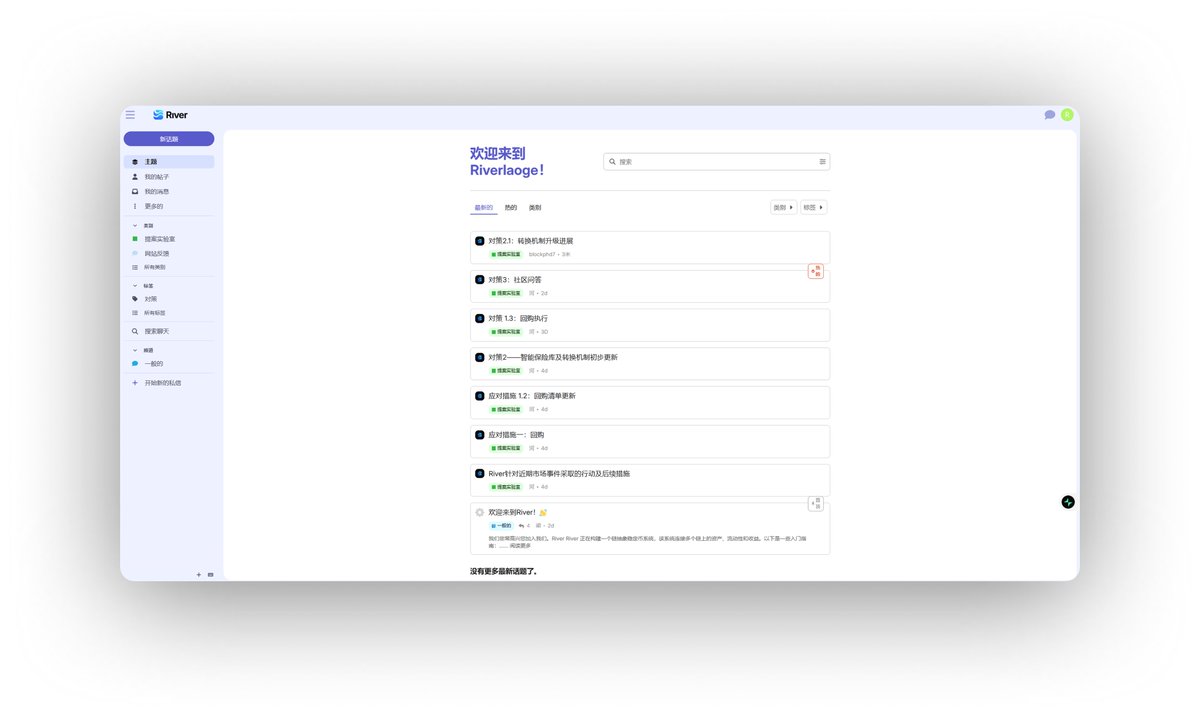Switch to the 最新的 tab
The height and width of the screenshot is (716, 1200).
click(x=483, y=208)
